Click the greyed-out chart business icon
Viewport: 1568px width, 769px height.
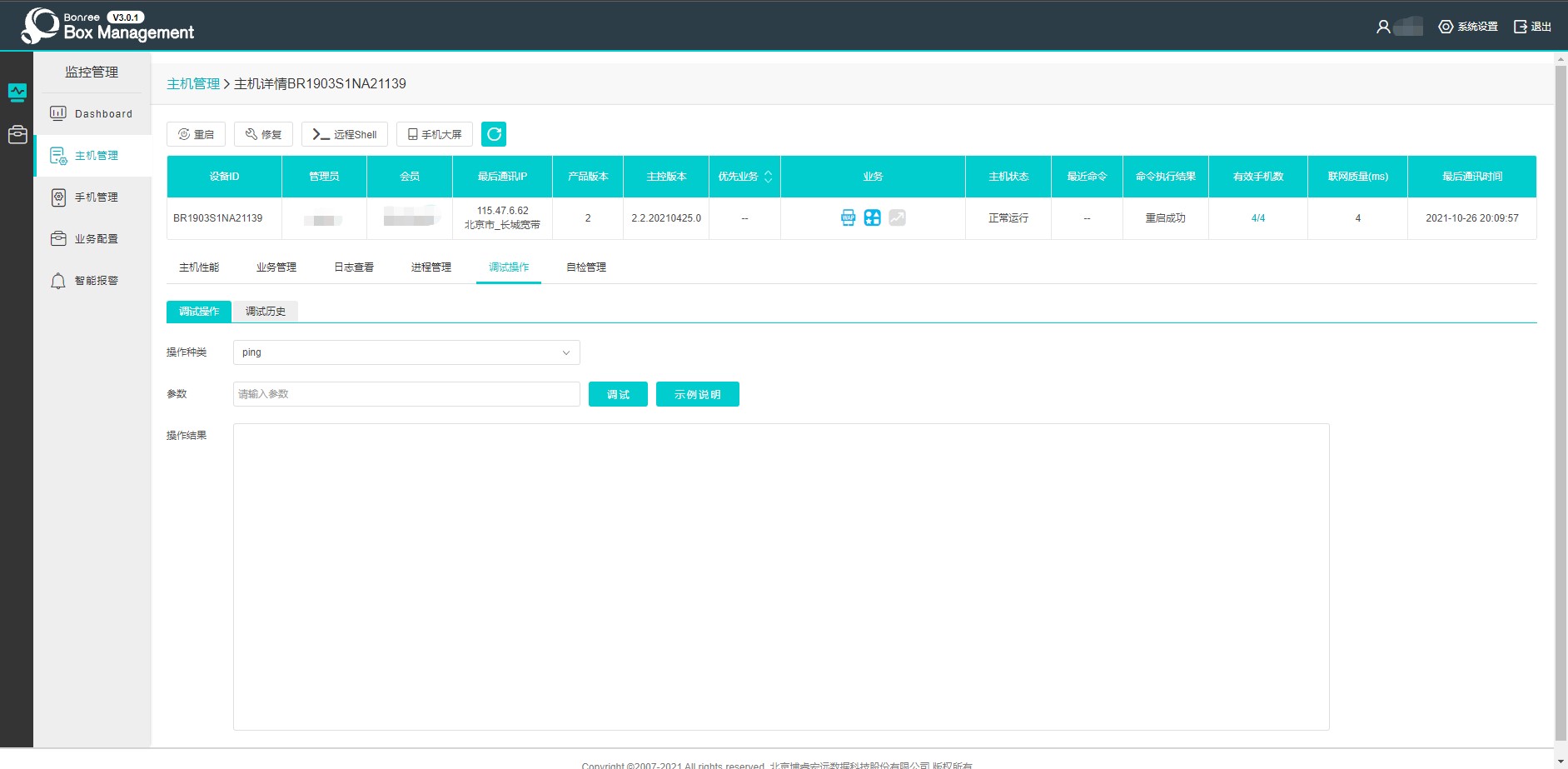pyautogui.click(x=897, y=217)
